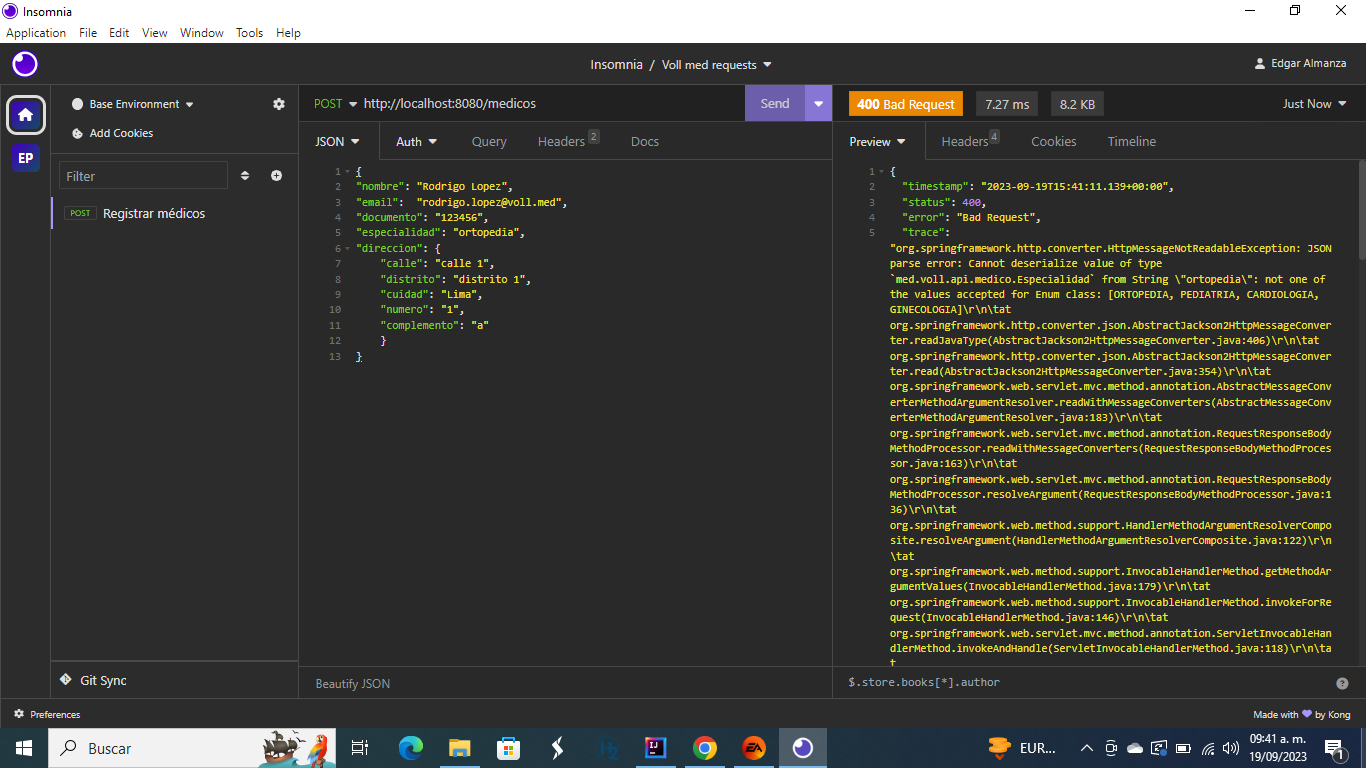Send the request
1366x768 pixels.
point(775,103)
